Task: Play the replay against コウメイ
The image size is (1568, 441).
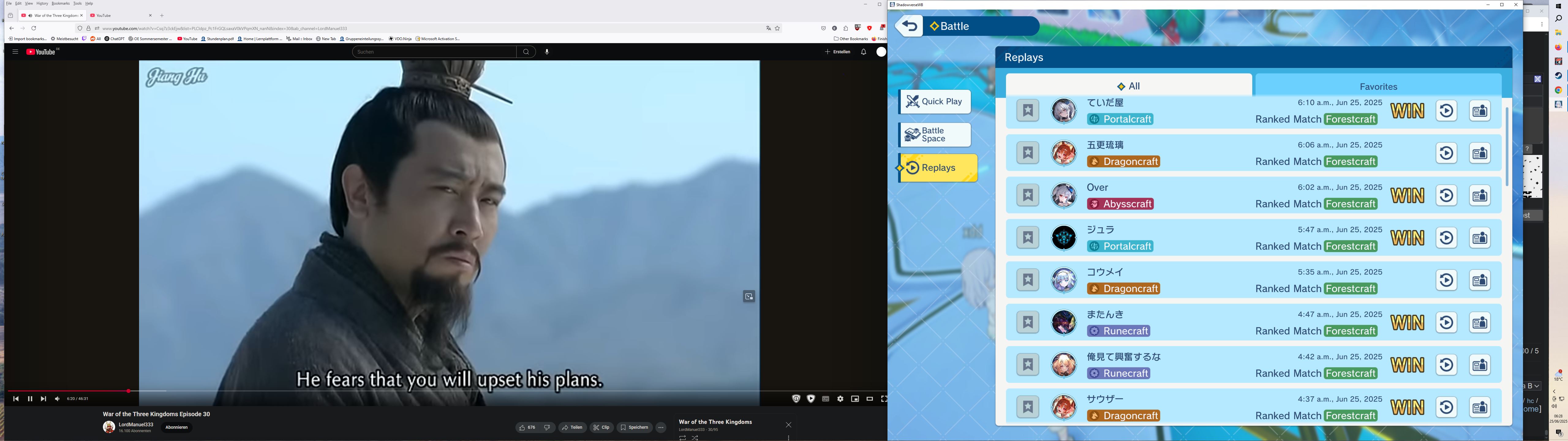Action: (1447, 280)
